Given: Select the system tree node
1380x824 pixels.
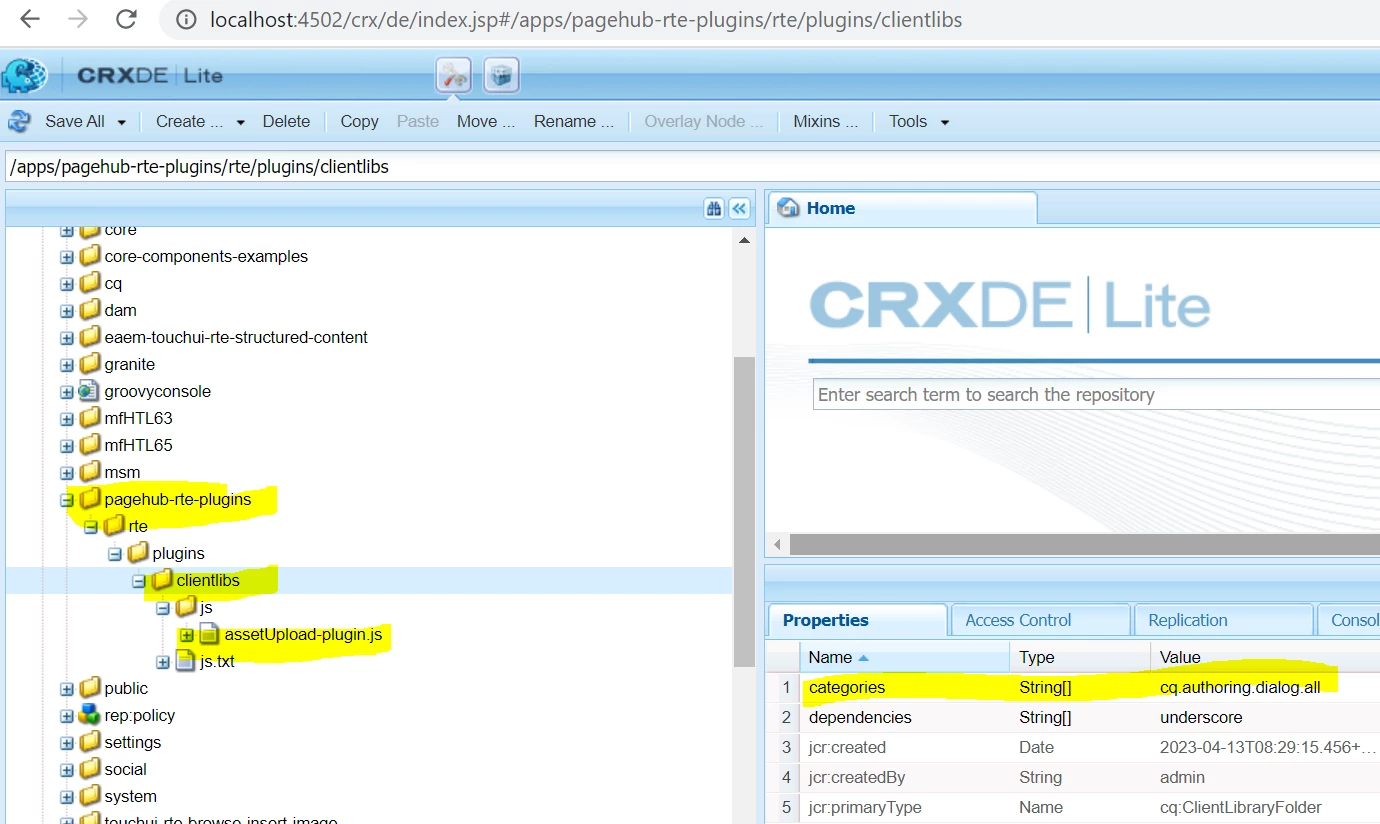Looking at the screenshot, I should (x=130, y=796).
